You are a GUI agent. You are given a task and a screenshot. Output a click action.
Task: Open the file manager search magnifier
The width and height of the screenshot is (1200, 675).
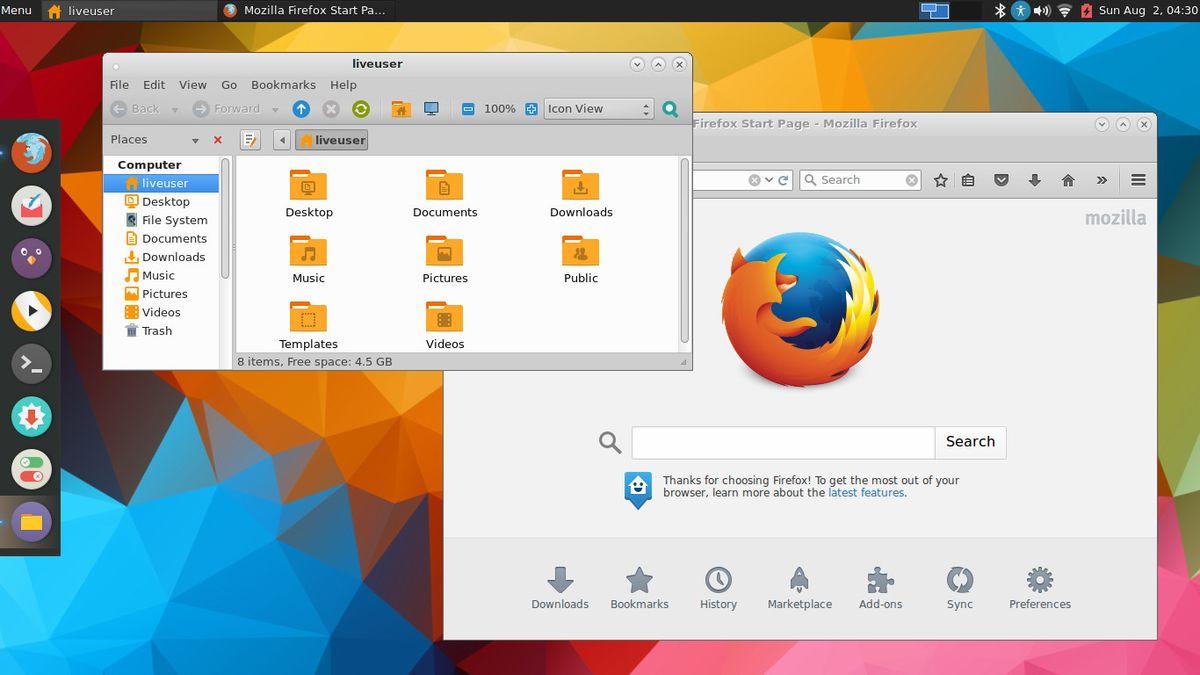point(670,109)
